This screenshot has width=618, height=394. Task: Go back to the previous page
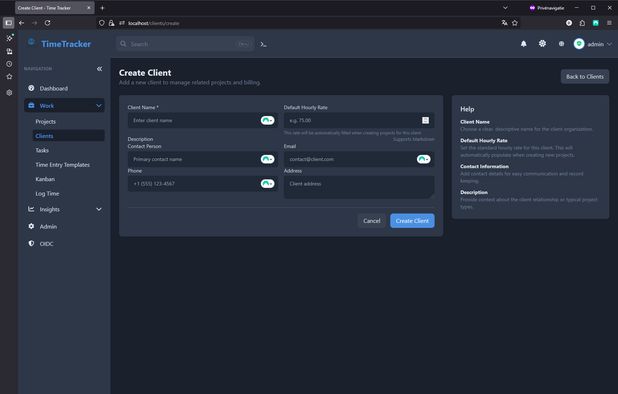(x=22, y=23)
